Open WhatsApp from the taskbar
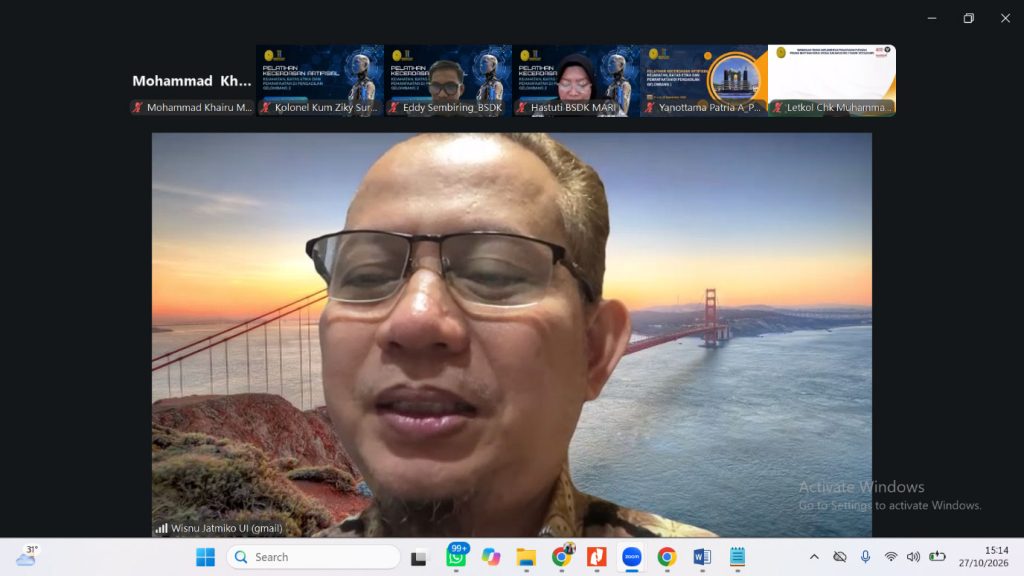 point(456,556)
